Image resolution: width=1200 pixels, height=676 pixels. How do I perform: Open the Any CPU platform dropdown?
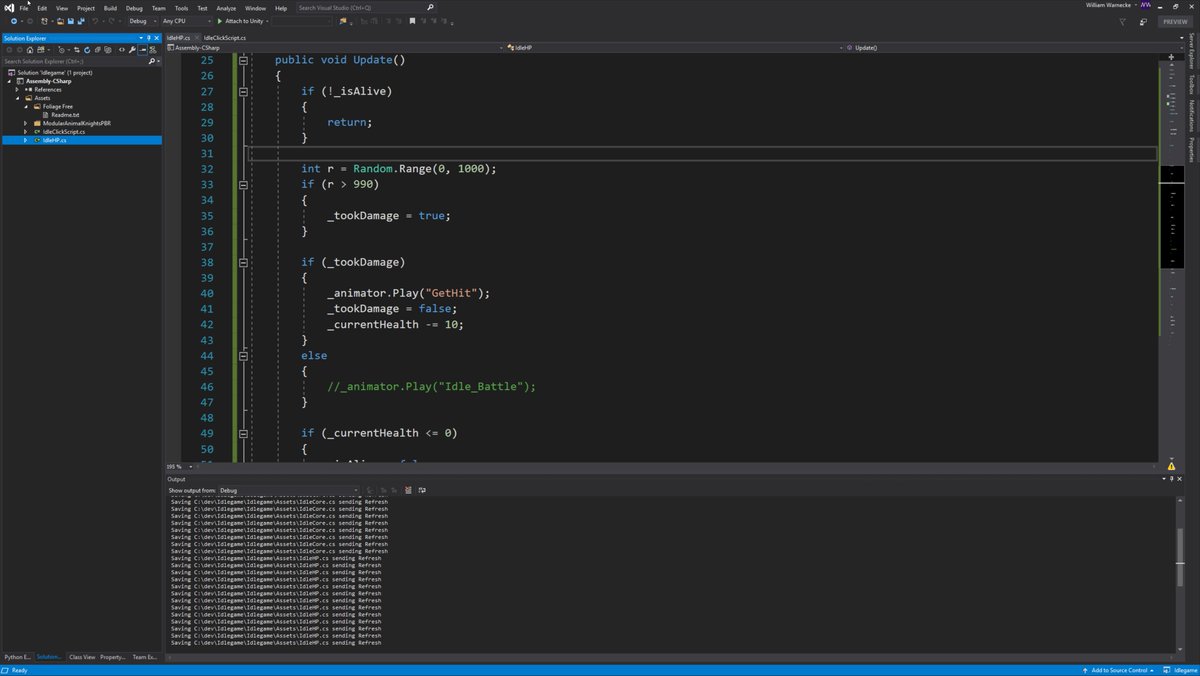tap(186, 21)
